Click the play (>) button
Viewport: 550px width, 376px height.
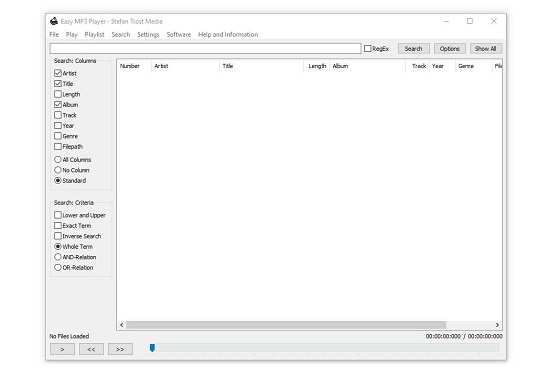[x=62, y=349]
